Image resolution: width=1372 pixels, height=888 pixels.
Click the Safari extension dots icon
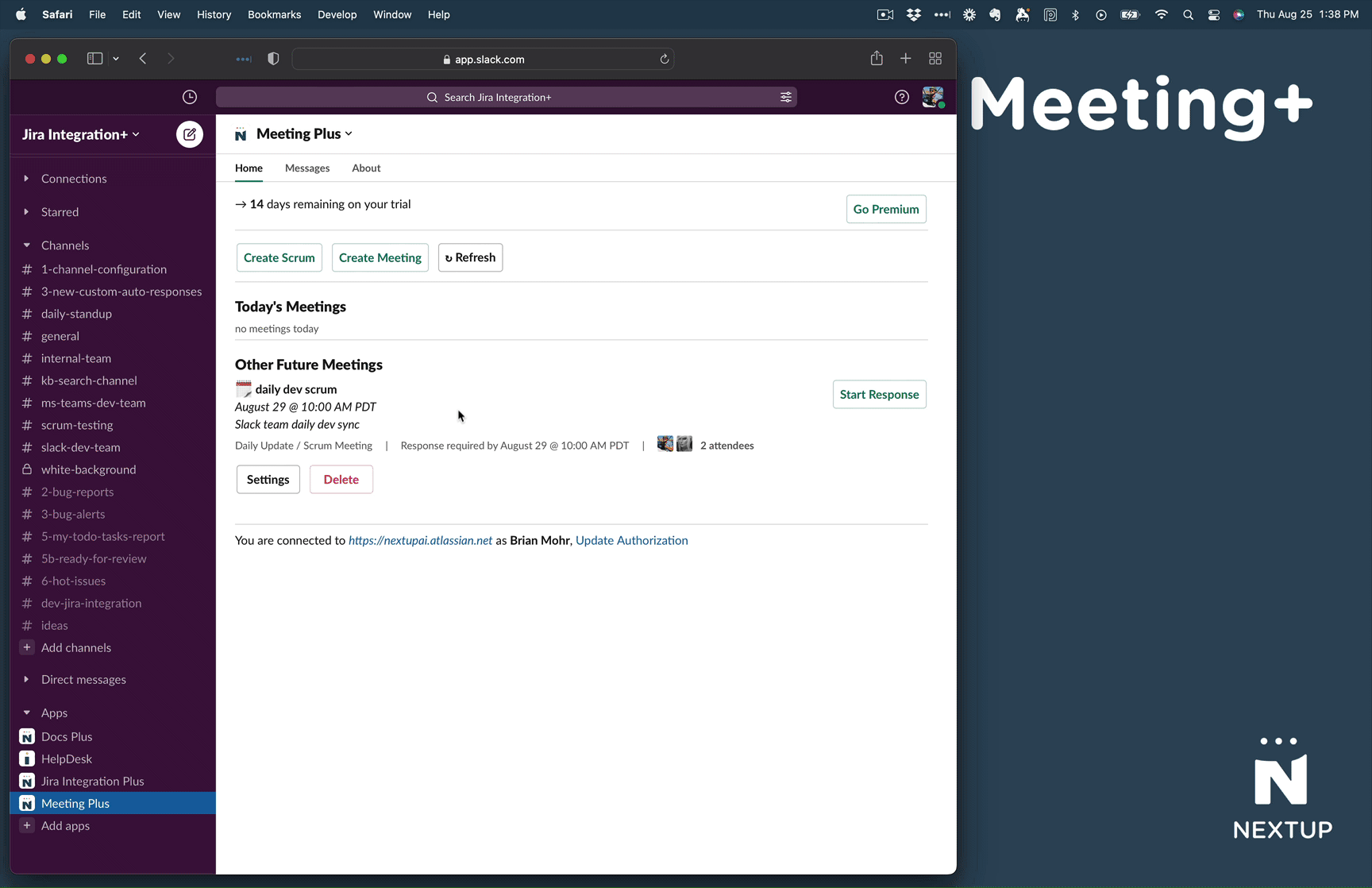[x=244, y=59]
